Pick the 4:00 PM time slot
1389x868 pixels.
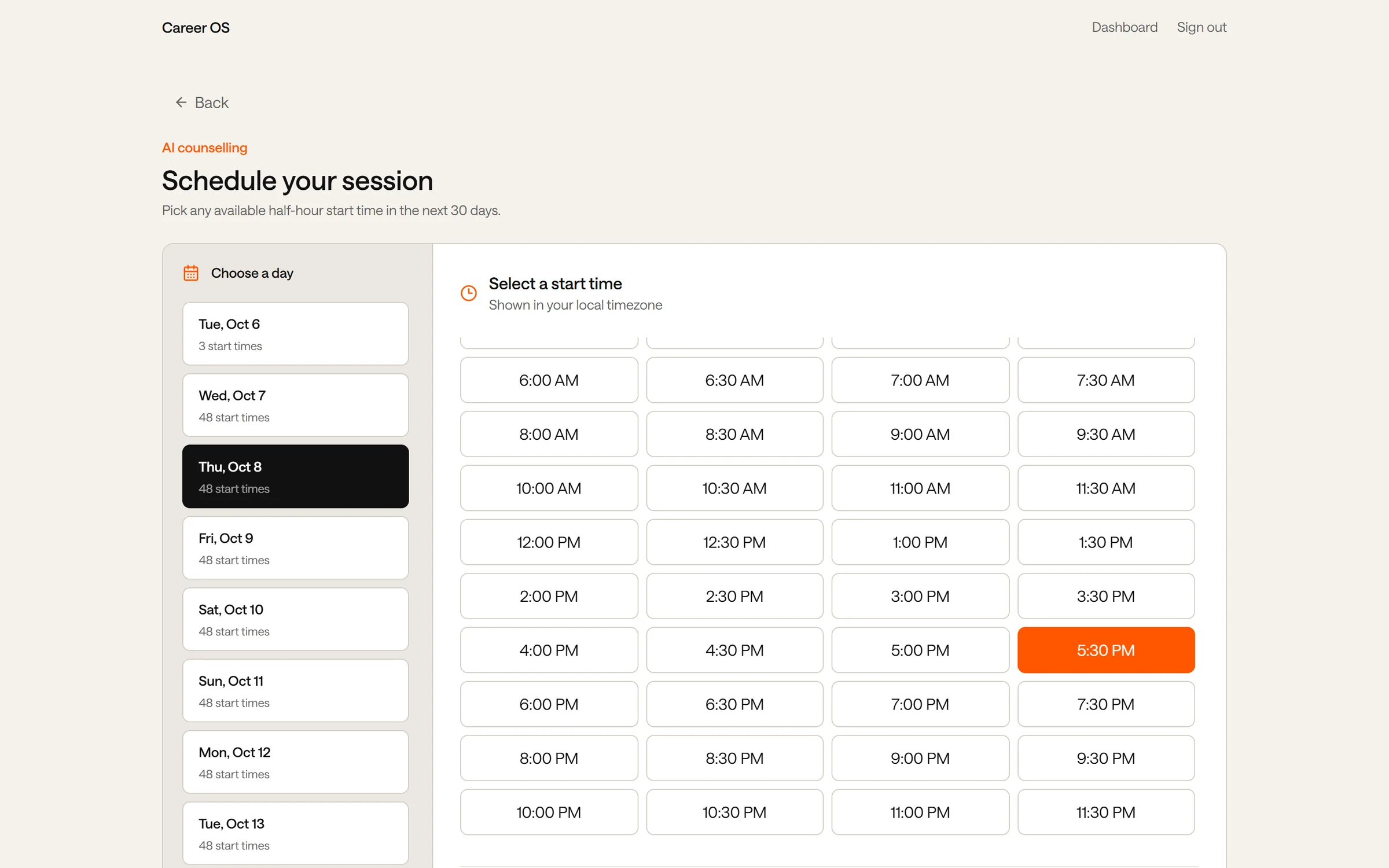[x=549, y=650]
